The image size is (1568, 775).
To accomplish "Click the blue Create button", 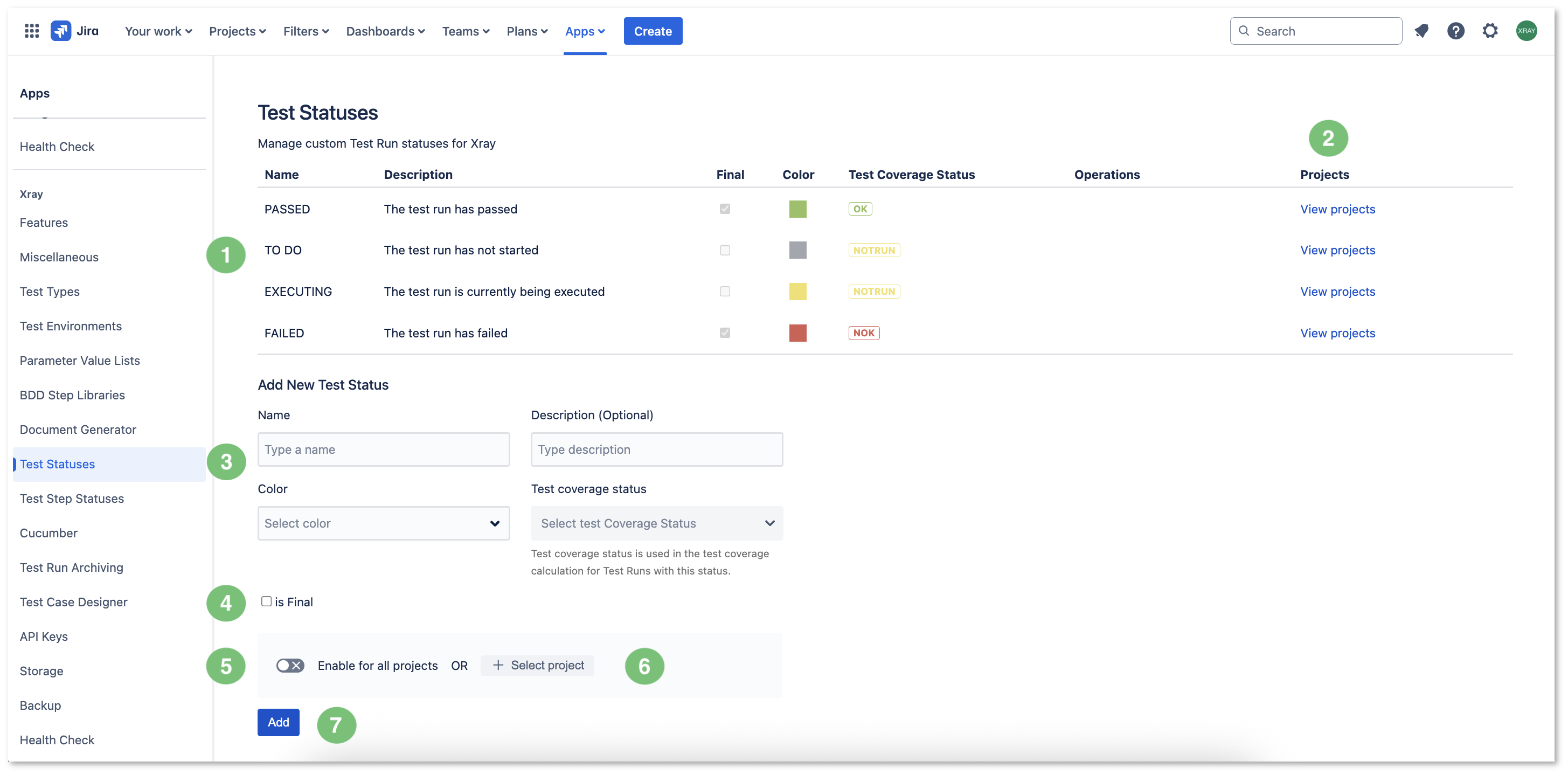I will 653,31.
